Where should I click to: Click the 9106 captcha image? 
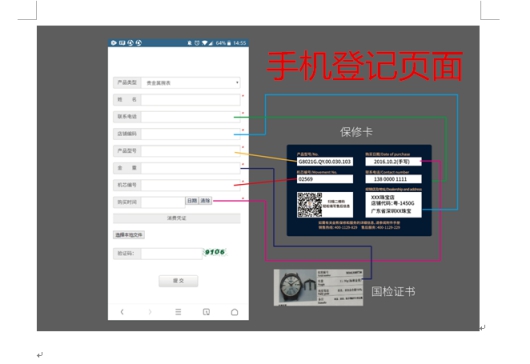(215, 252)
